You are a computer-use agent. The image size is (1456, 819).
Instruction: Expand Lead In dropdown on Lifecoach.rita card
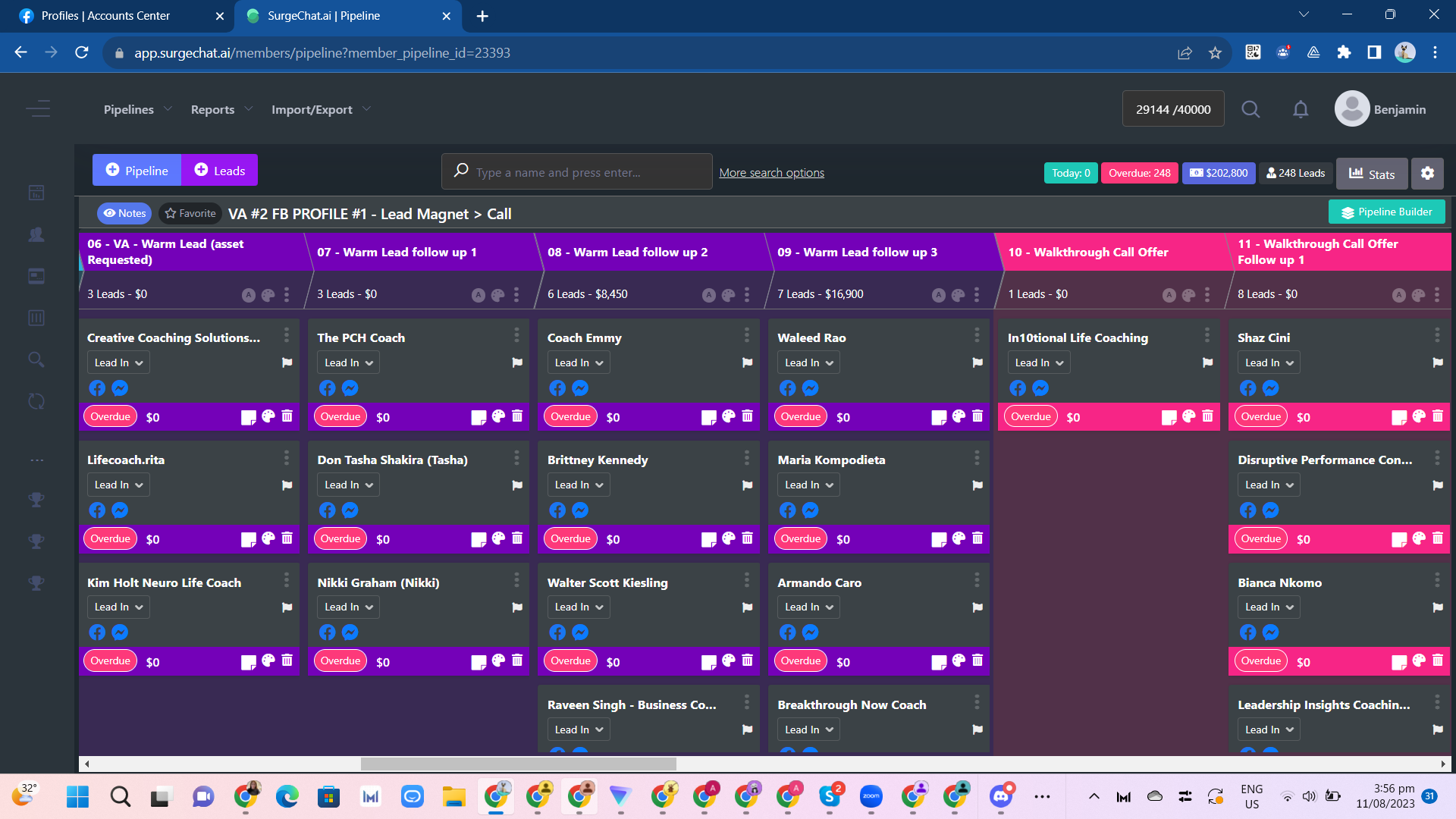(118, 485)
